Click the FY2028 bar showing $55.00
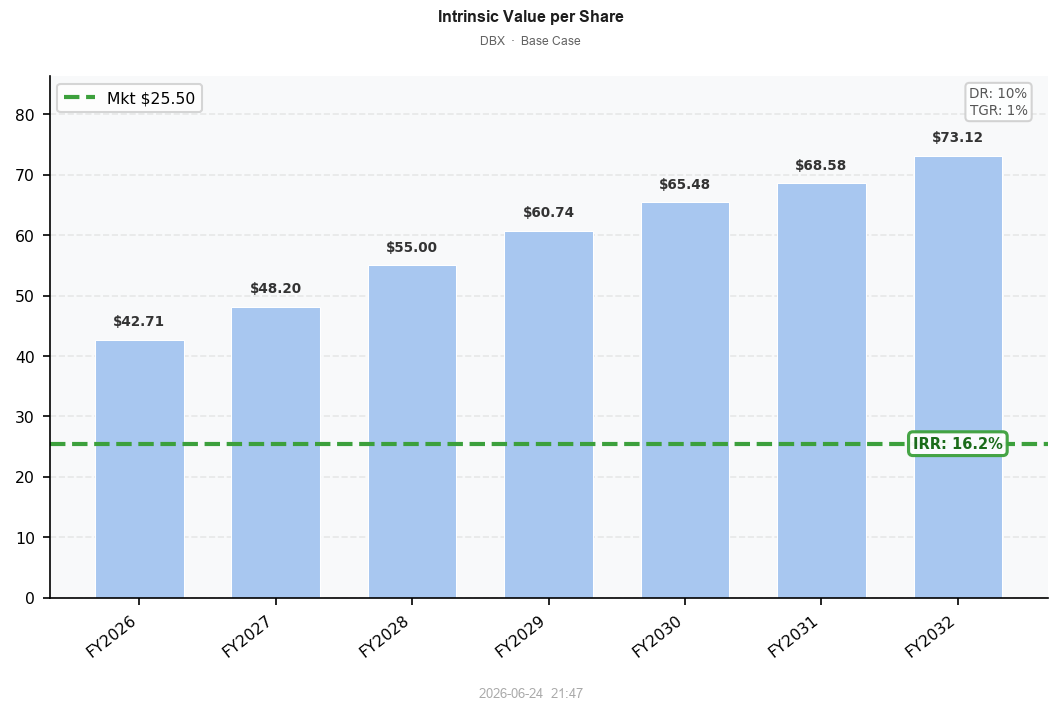The image size is (1062, 707). coord(412,431)
